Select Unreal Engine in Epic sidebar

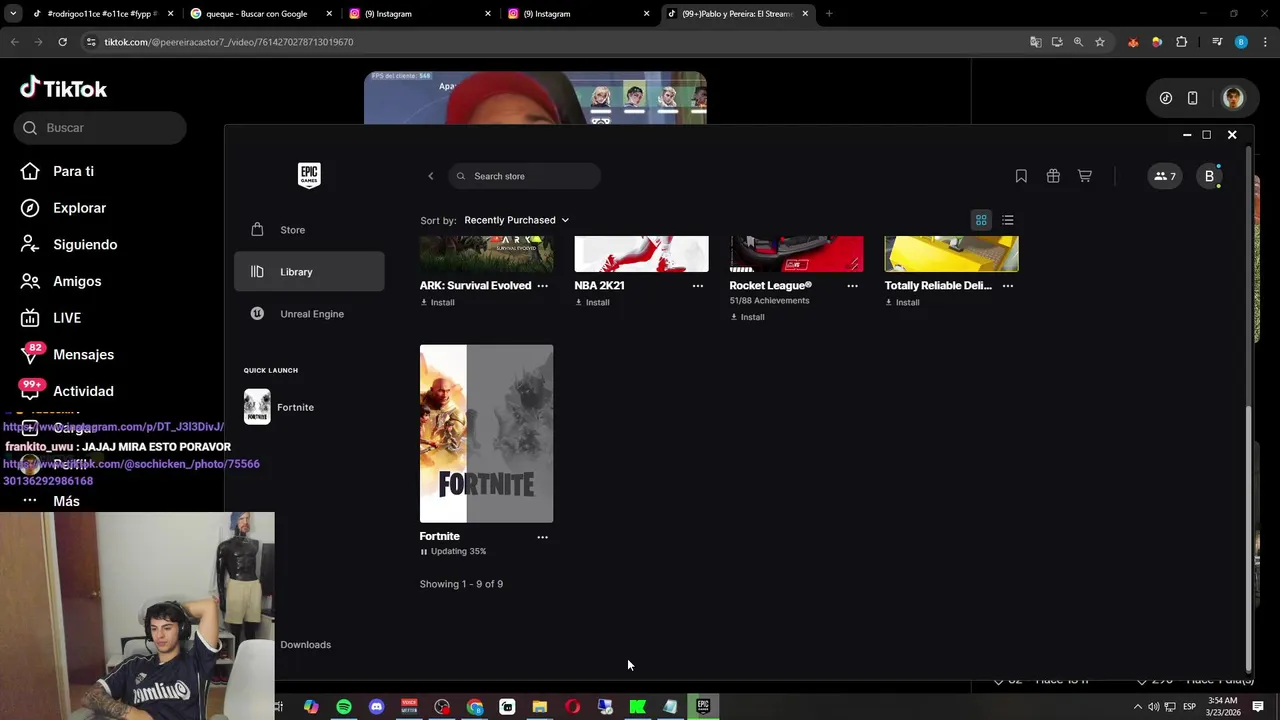309,314
